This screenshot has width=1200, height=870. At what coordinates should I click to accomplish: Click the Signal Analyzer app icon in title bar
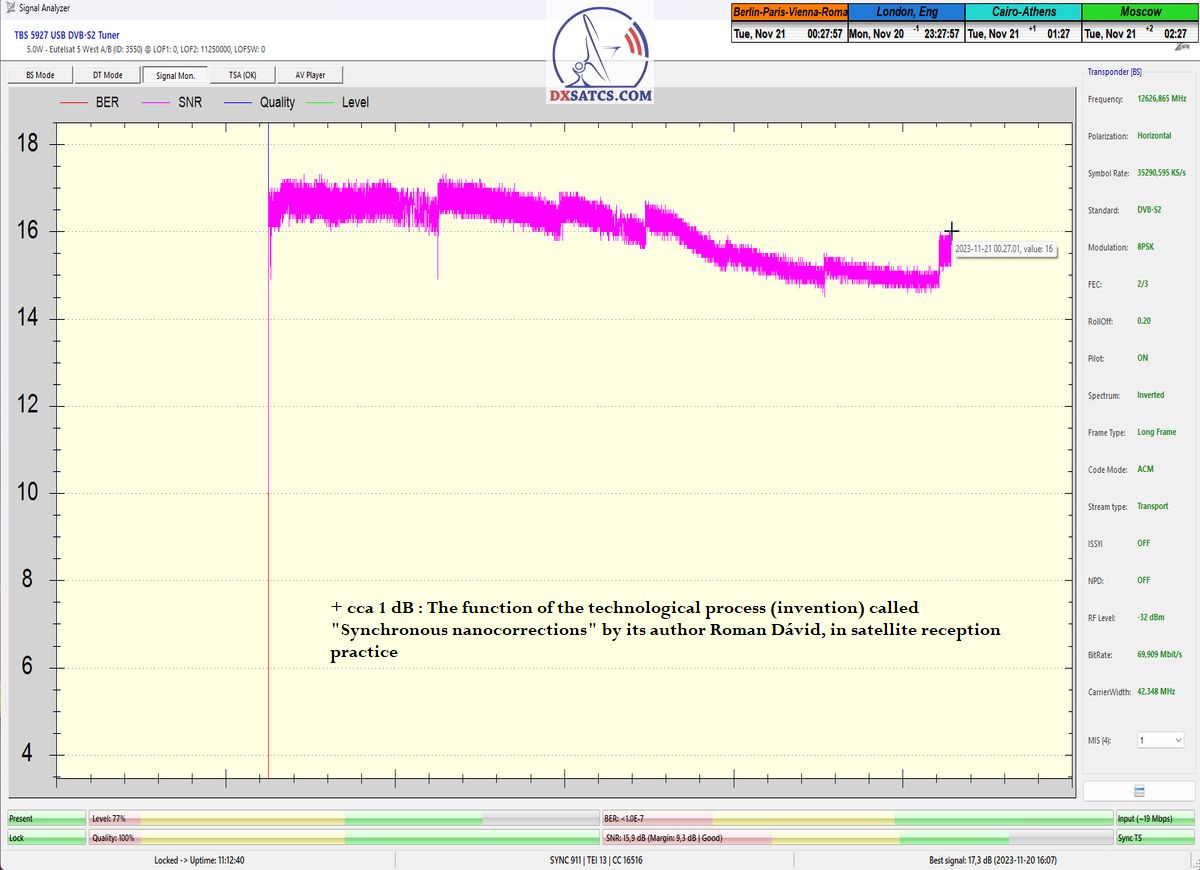10,7
